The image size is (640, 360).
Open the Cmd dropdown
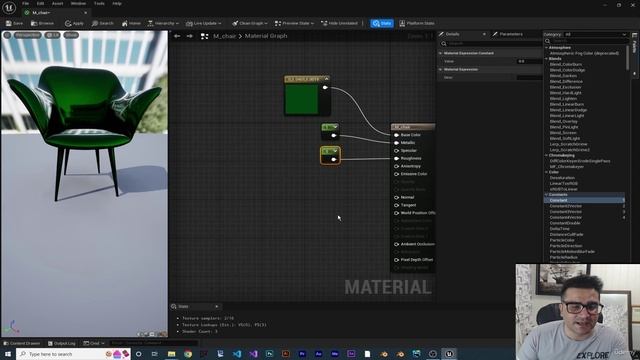[94, 343]
